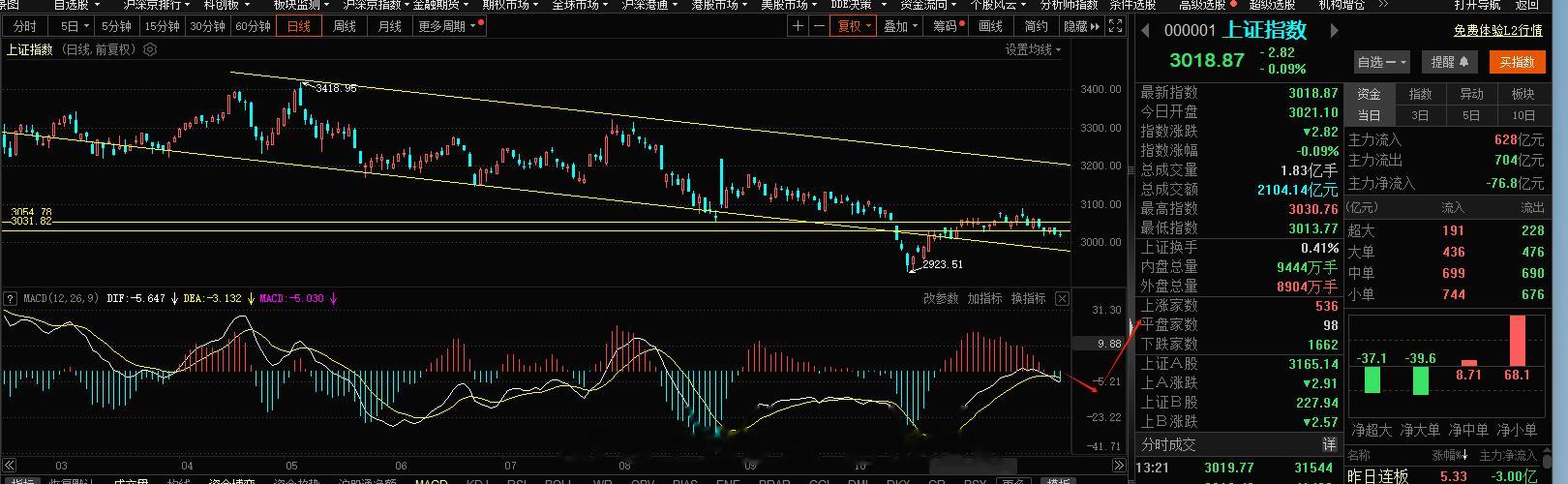Go to next stock with right arrow
This screenshot has height=484, width=1568.
(1334, 31)
